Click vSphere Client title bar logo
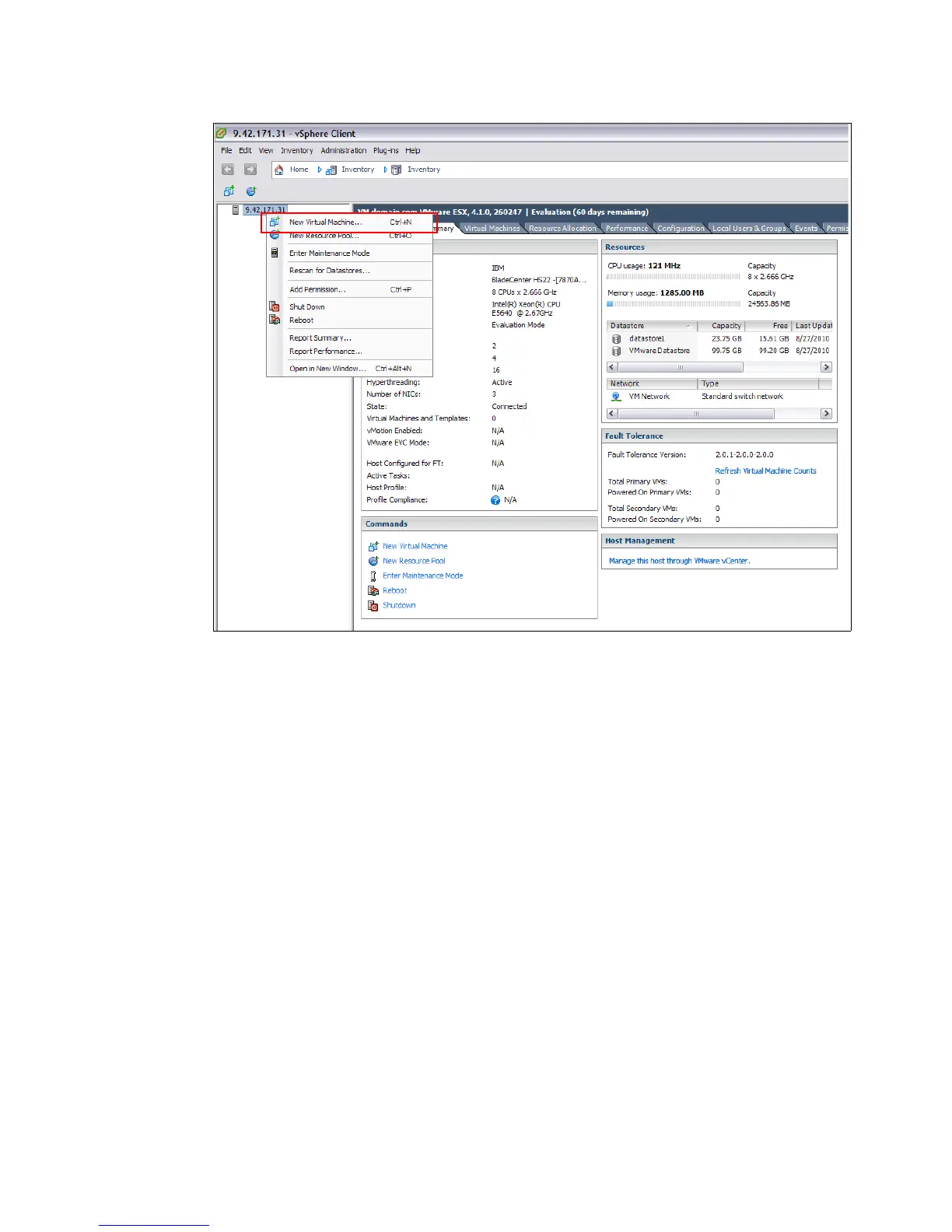Image resolution: width=952 pixels, height=1232 pixels. pyautogui.click(x=222, y=134)
